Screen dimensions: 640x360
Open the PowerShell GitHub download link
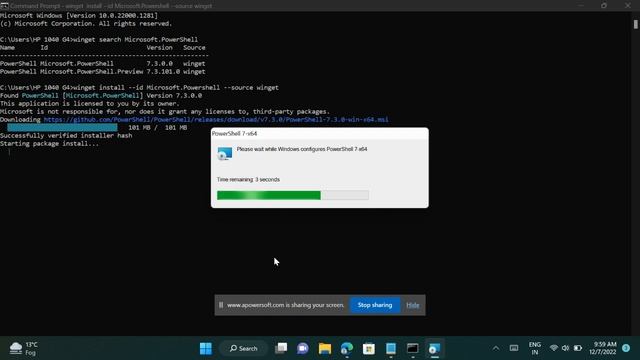[216, 120]
